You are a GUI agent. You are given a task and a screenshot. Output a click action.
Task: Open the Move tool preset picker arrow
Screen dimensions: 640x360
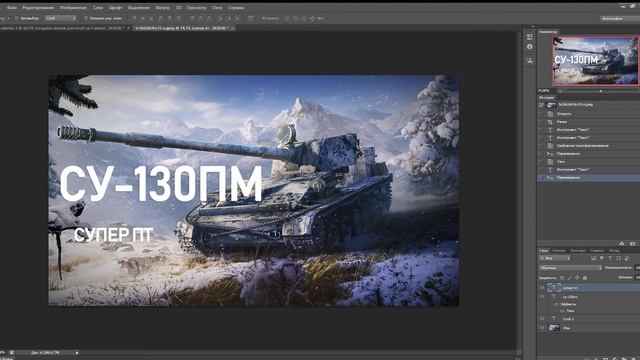9,18
